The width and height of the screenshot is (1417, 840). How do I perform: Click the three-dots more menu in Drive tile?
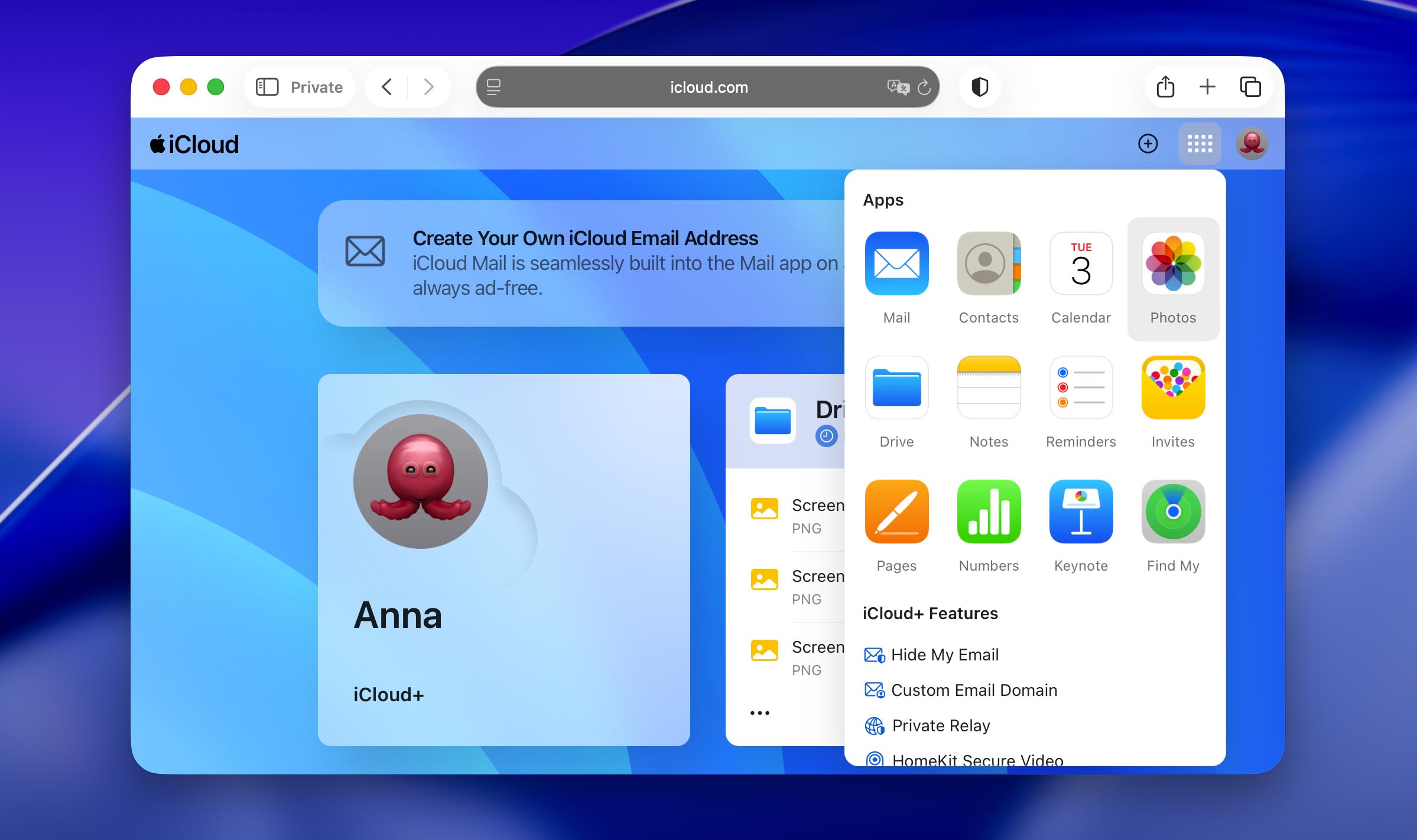click(759, 713)
